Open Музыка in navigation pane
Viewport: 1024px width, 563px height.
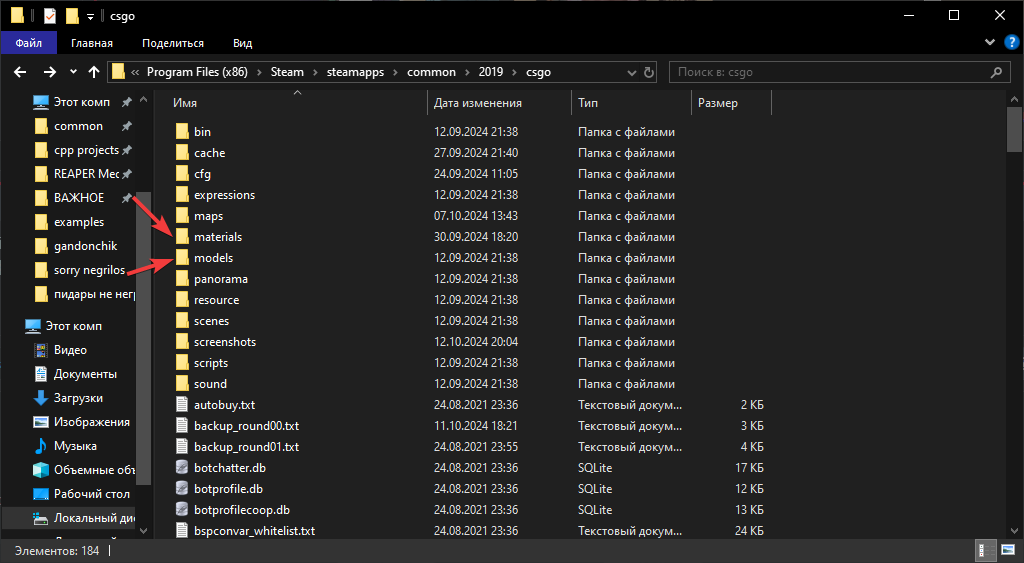click(75, 446)
